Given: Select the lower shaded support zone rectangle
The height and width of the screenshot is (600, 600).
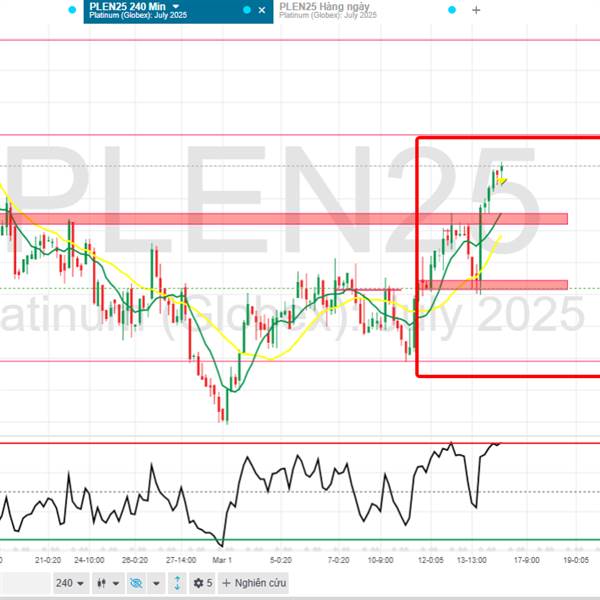Looking at the screenshot, I should [494, 285].
